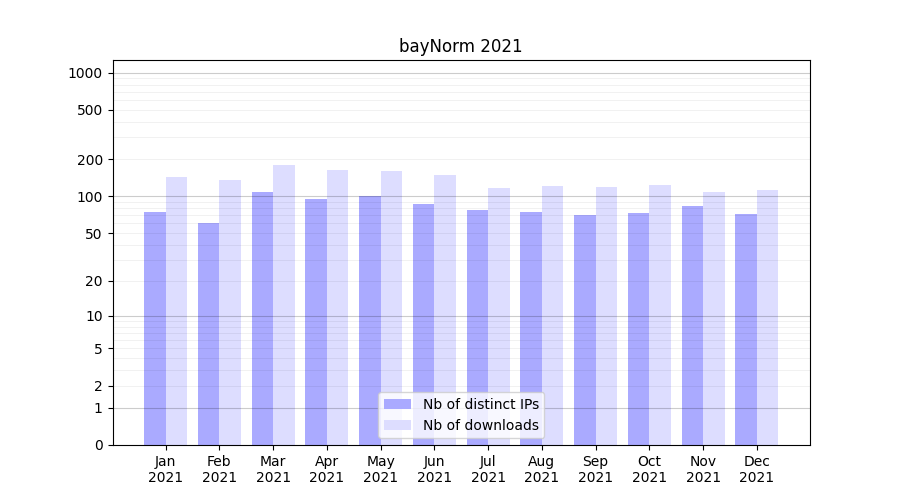This screenshot has width=900, height=500.
Task: Click the chart title bayNorm 2021
Action: (460, 46)
